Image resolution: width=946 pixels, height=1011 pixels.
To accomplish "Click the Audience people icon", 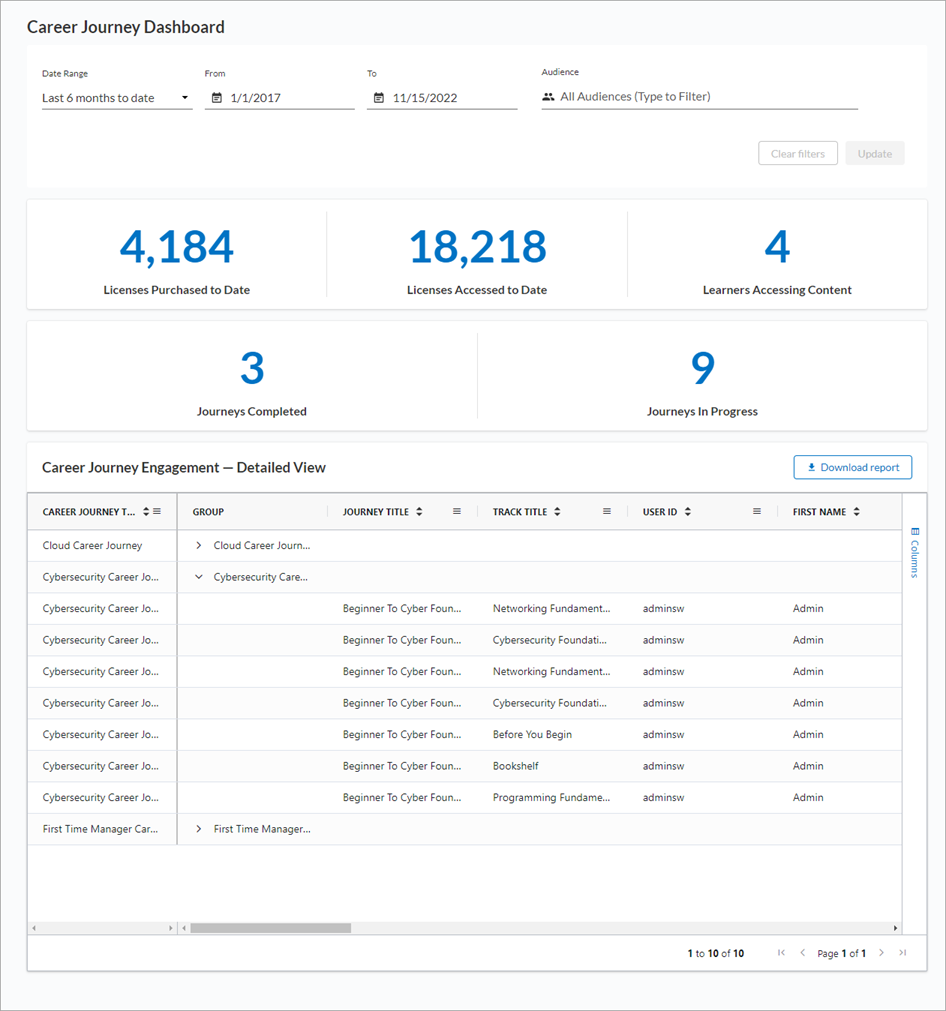I will 548,97.
